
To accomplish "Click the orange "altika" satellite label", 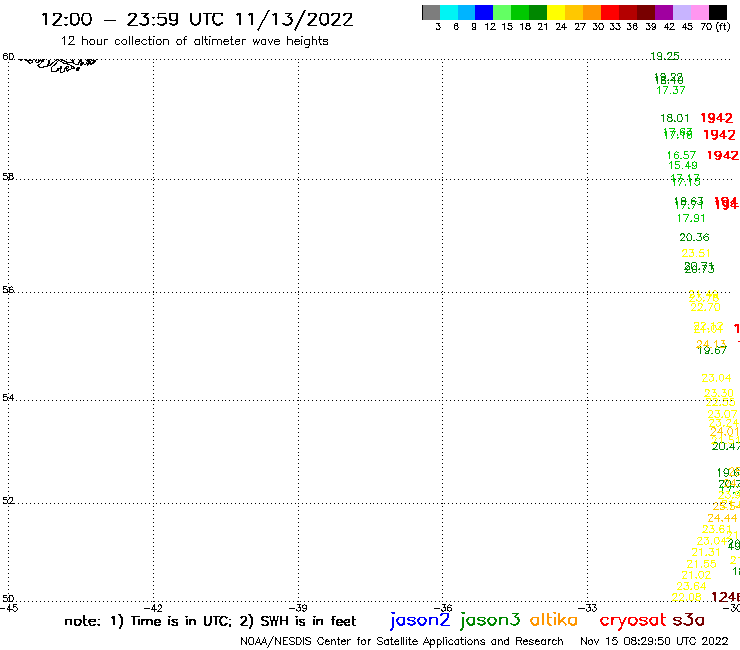I will 554,620.
